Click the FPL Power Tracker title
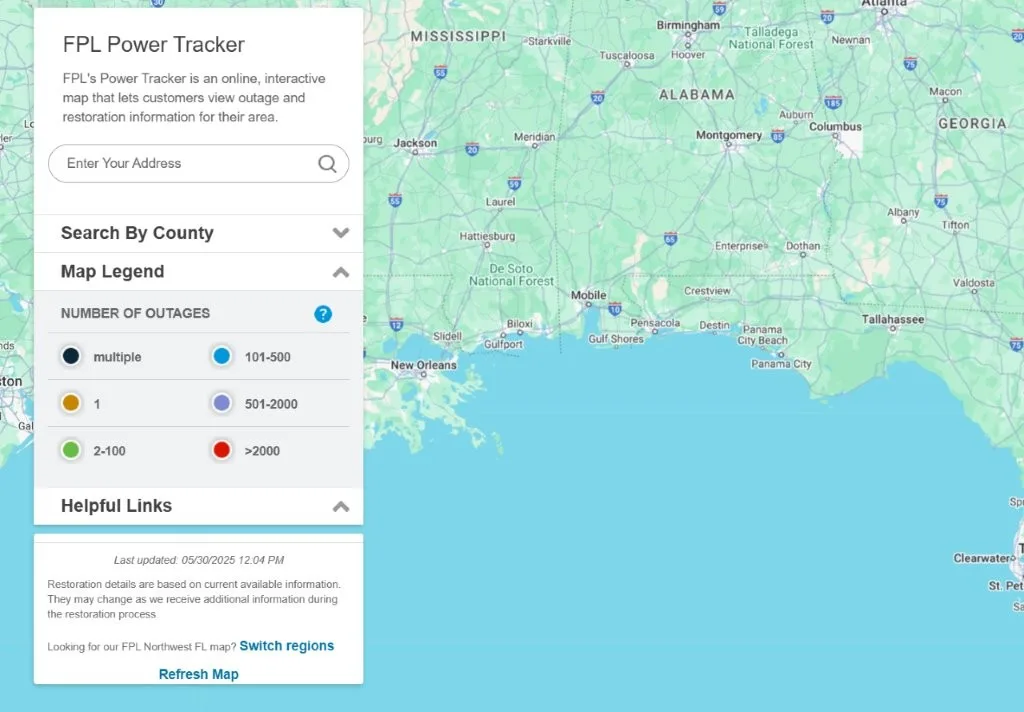1024x712 pixels. (x=153, y=44)
